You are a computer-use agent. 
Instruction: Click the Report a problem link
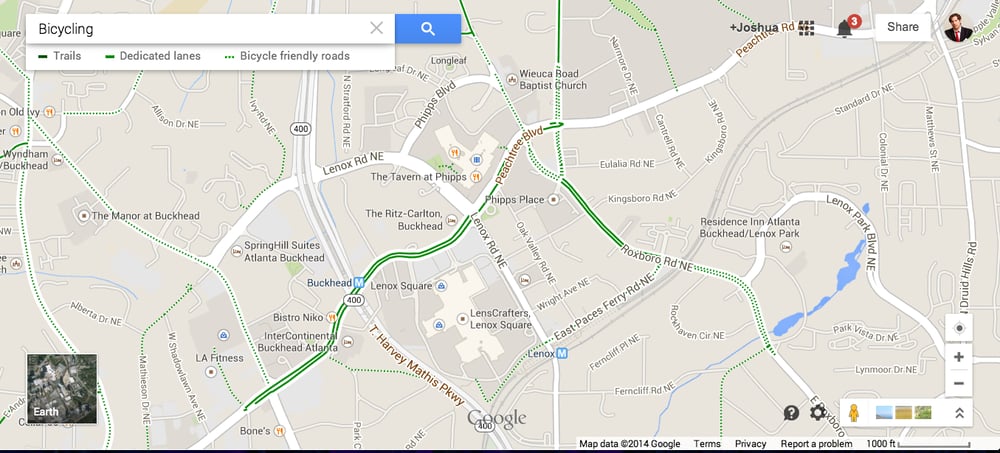[x=816, y=444]
